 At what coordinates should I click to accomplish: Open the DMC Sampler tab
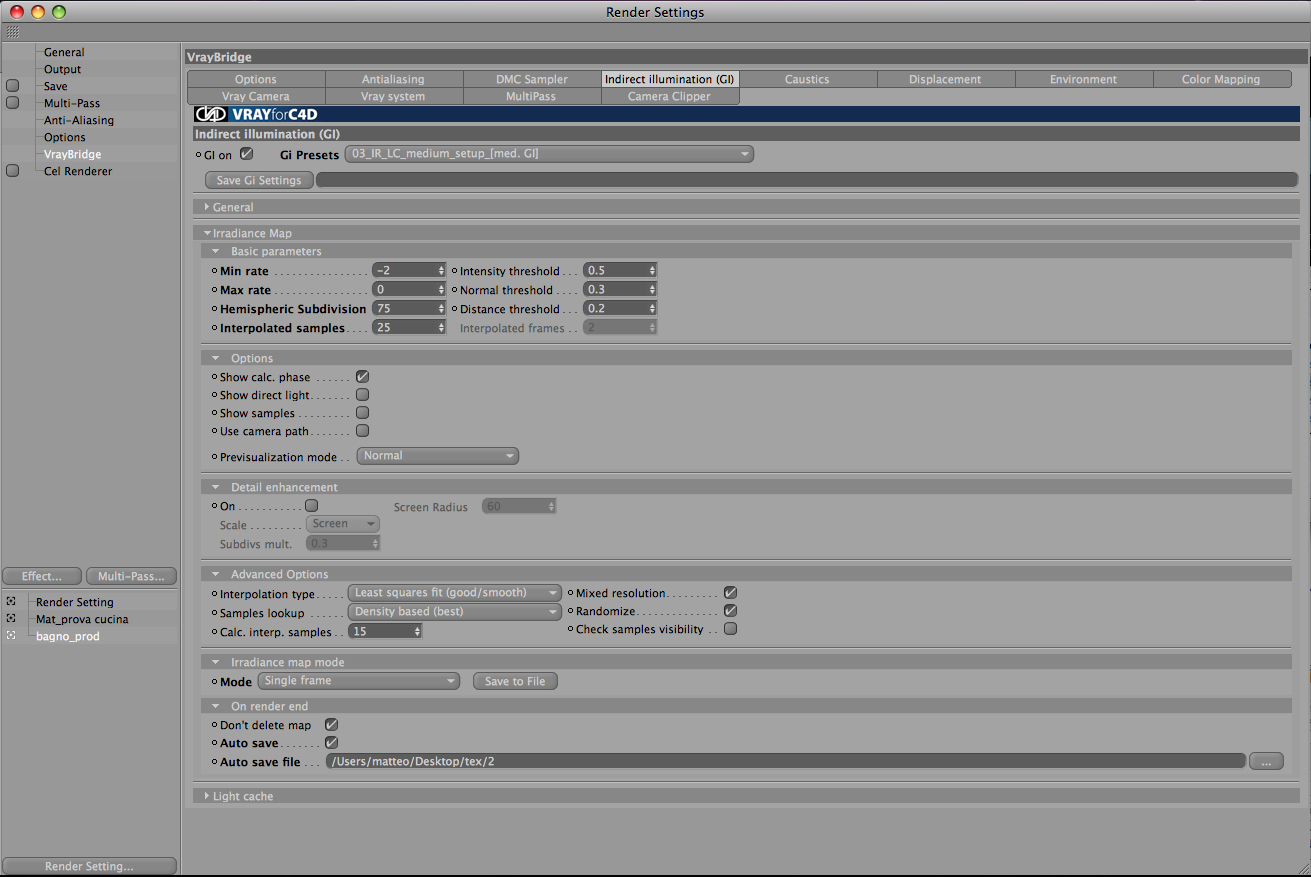pyautogui.click(x=532, y=79)
